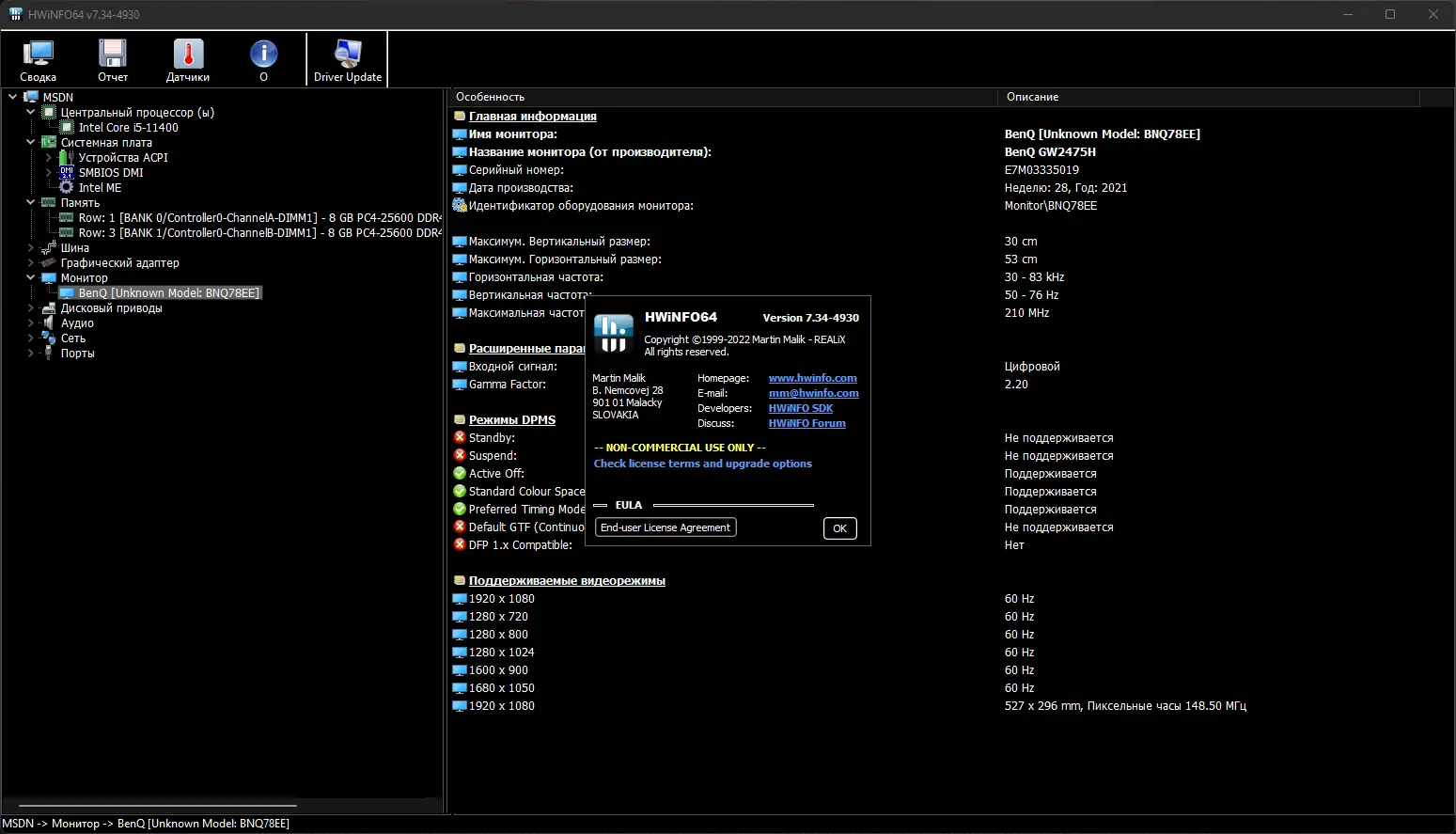Open the www.hwinfo.com homepage link
Screen dimensions: 1456x834
(813, 378)
